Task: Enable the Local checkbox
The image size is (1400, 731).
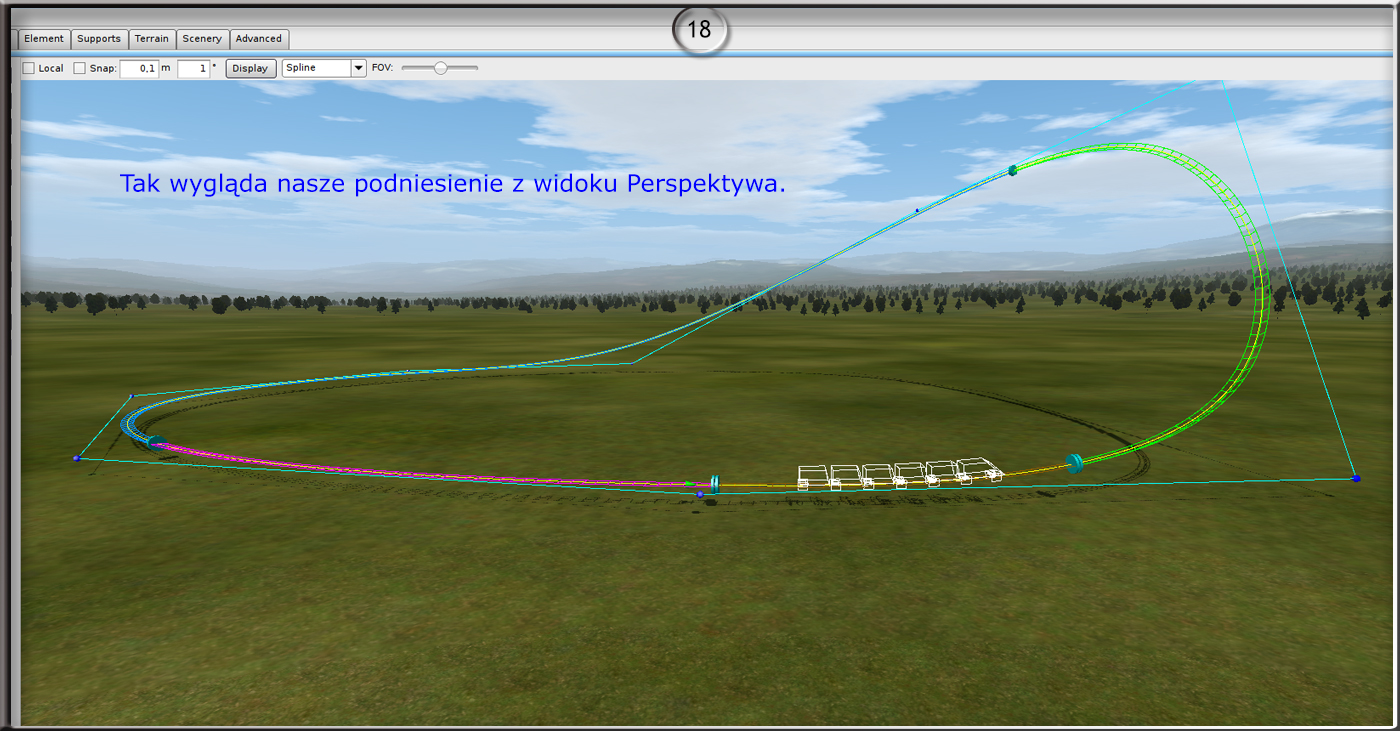Action: pyautogui.click(x=29, y=69)
